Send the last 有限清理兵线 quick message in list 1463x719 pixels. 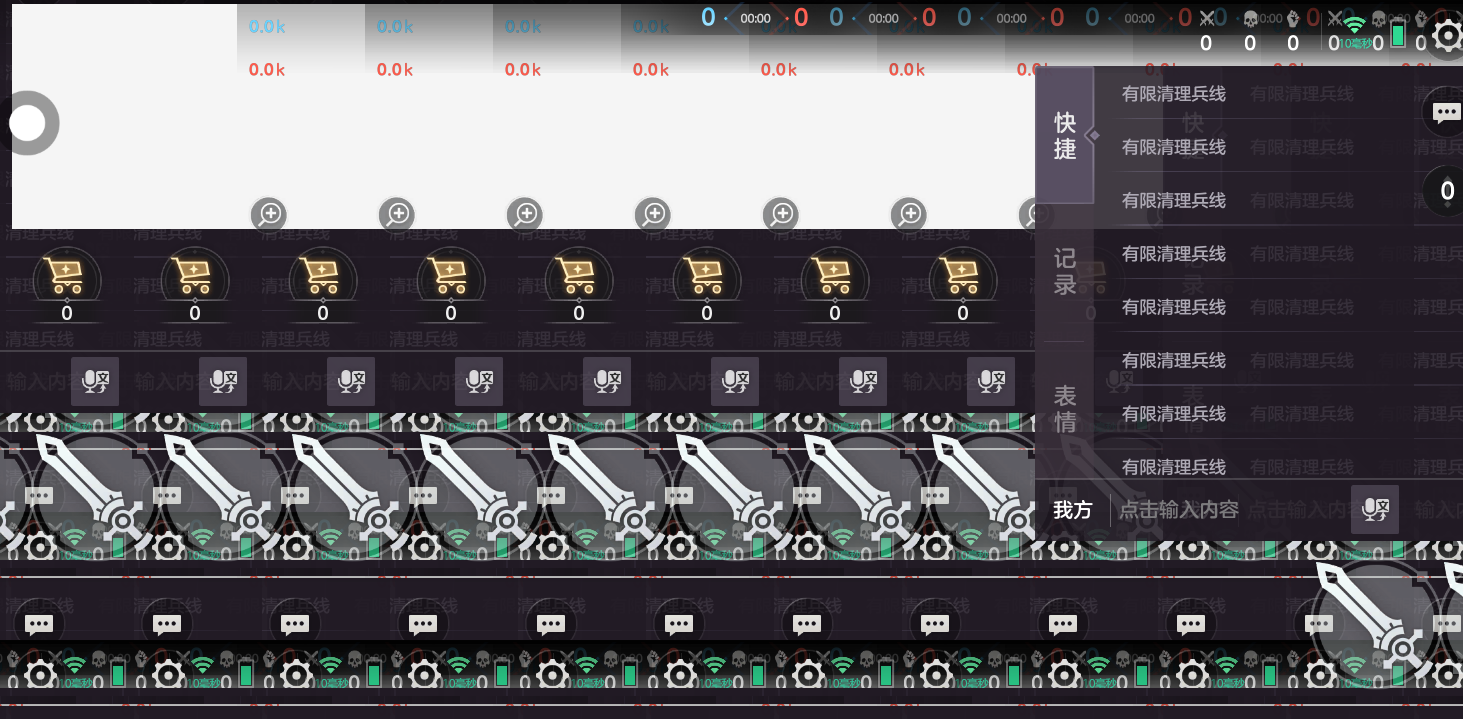(1174, 466)
